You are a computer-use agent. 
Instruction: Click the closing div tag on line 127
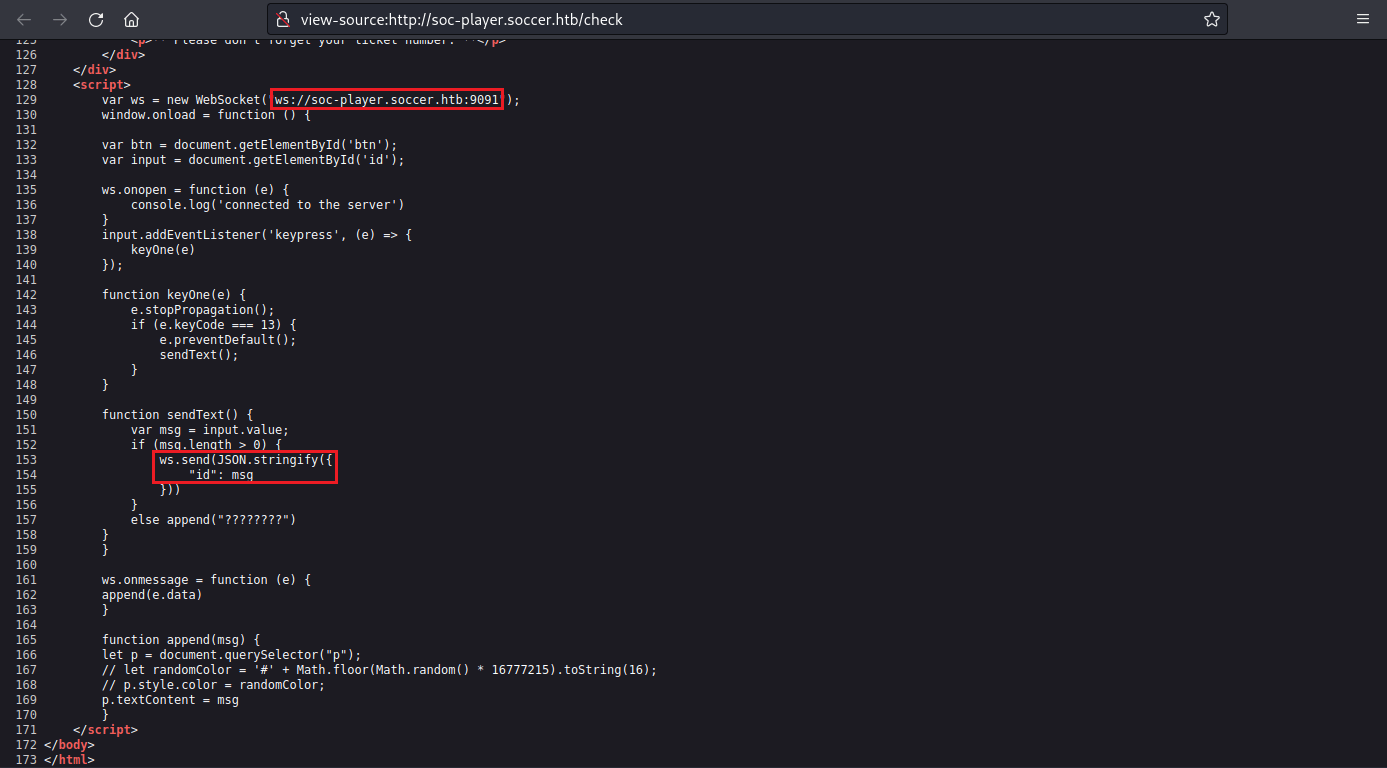click(x=94, y=70)
